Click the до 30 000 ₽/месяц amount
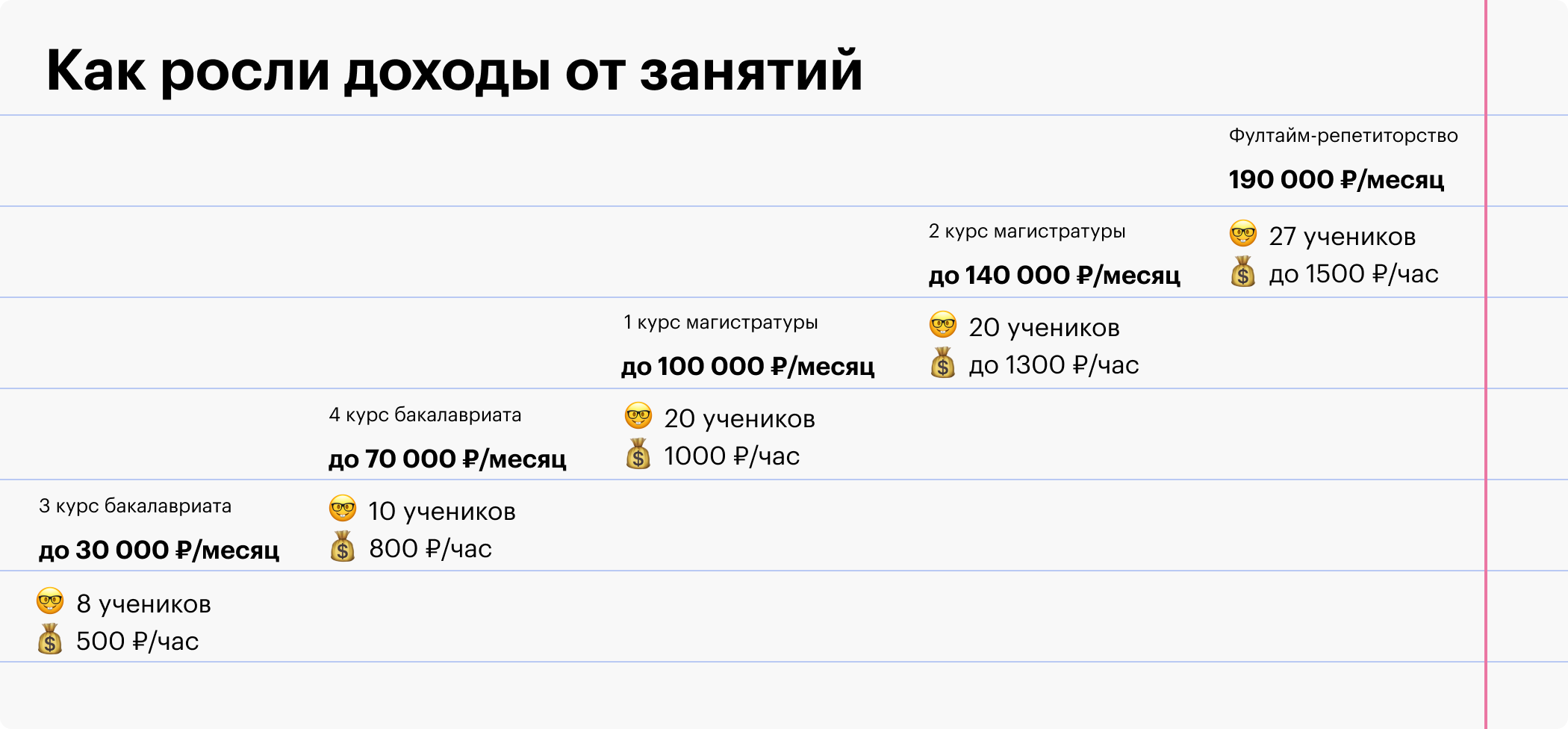This screenshot has height=729, width=1568. coord(159,550)
